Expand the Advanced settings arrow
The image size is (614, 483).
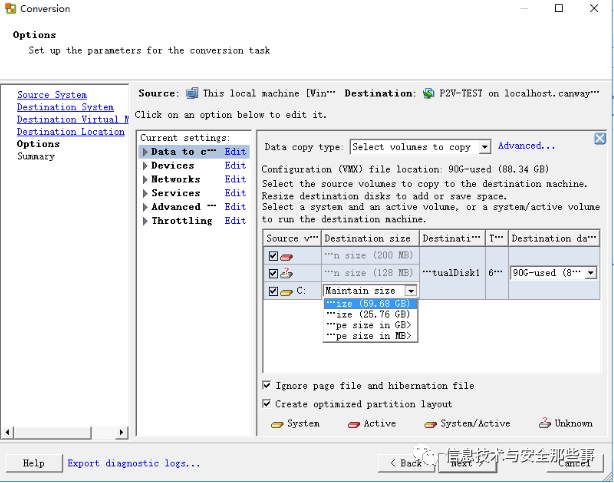(x=145, y=207)
